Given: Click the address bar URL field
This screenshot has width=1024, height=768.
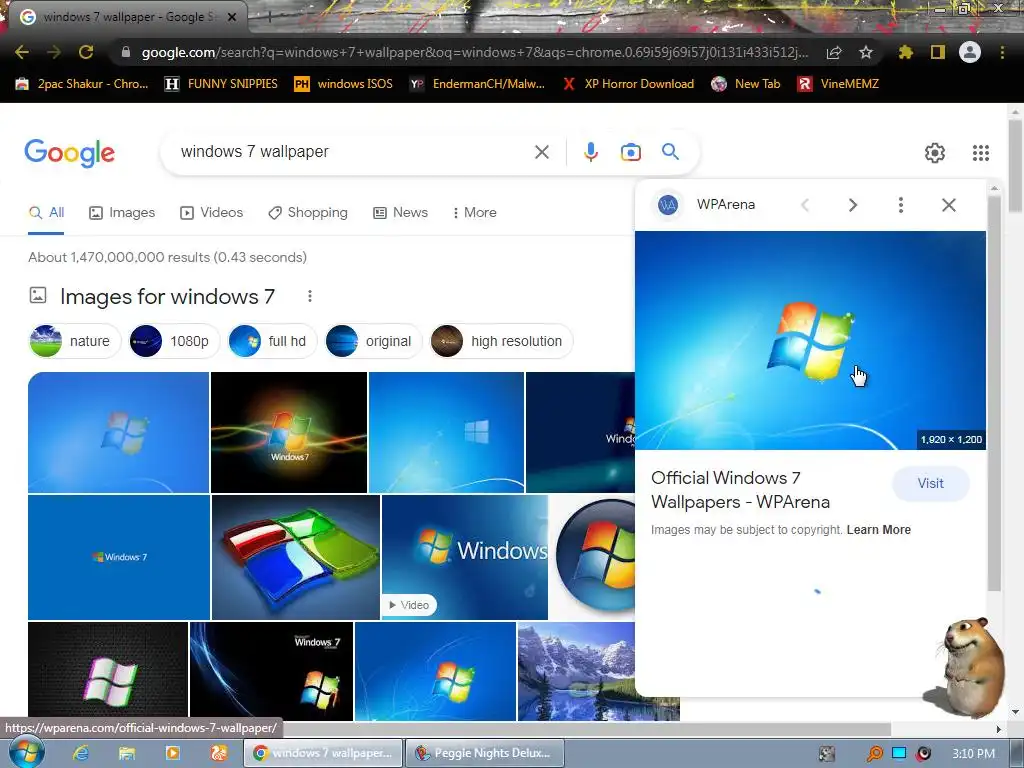Looking at the screenshot, I should pyautogui.click(x=475, y=52).
